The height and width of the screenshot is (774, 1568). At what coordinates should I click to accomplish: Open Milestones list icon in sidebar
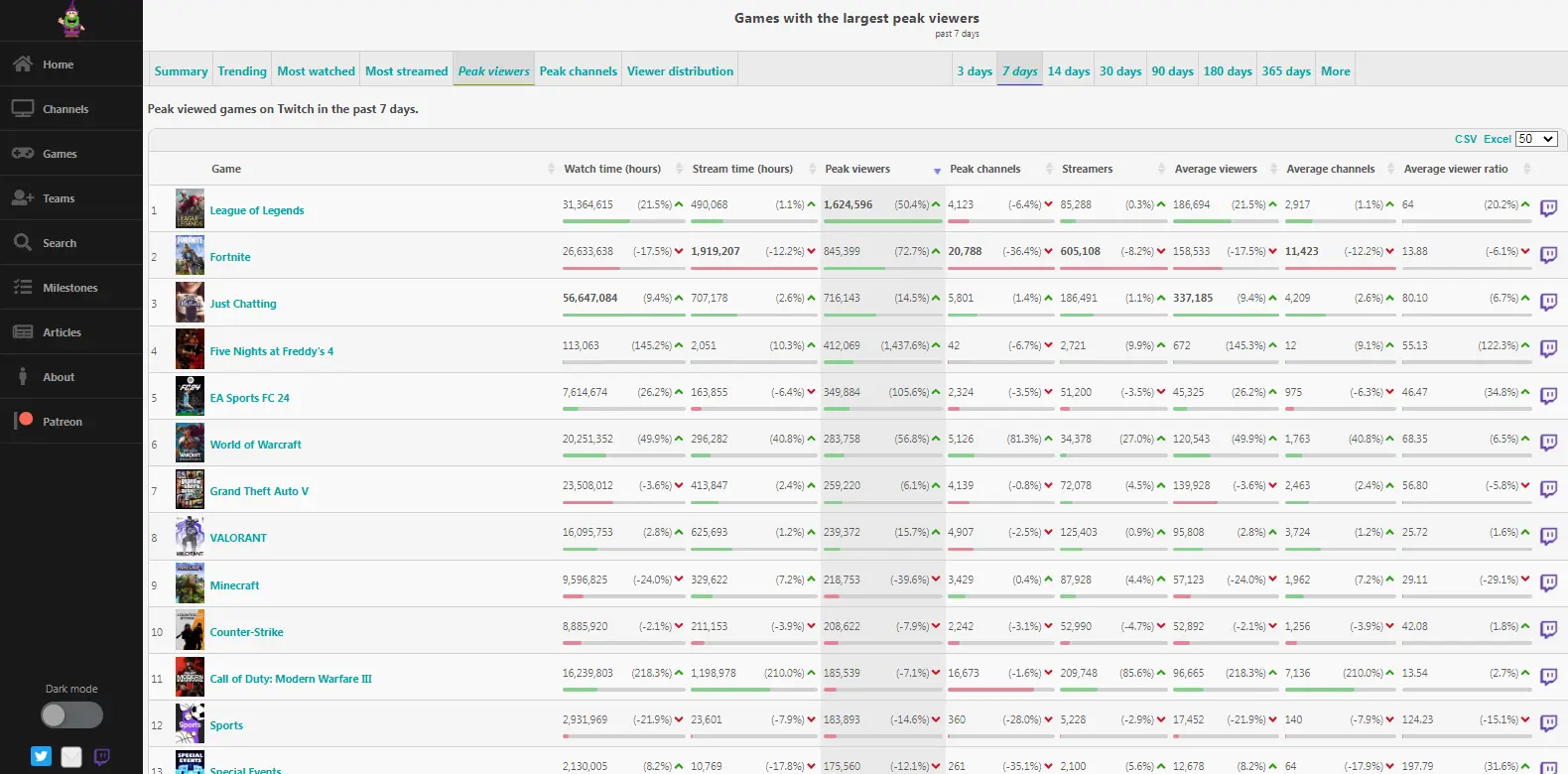23,287
